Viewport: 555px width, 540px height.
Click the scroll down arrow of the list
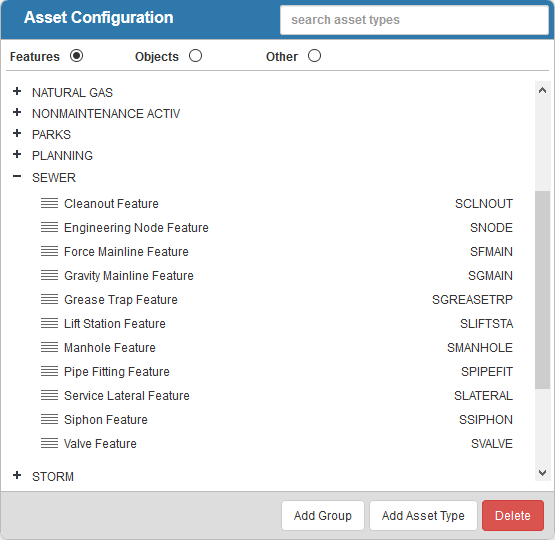pyautogui.click(x=542, y=473)
